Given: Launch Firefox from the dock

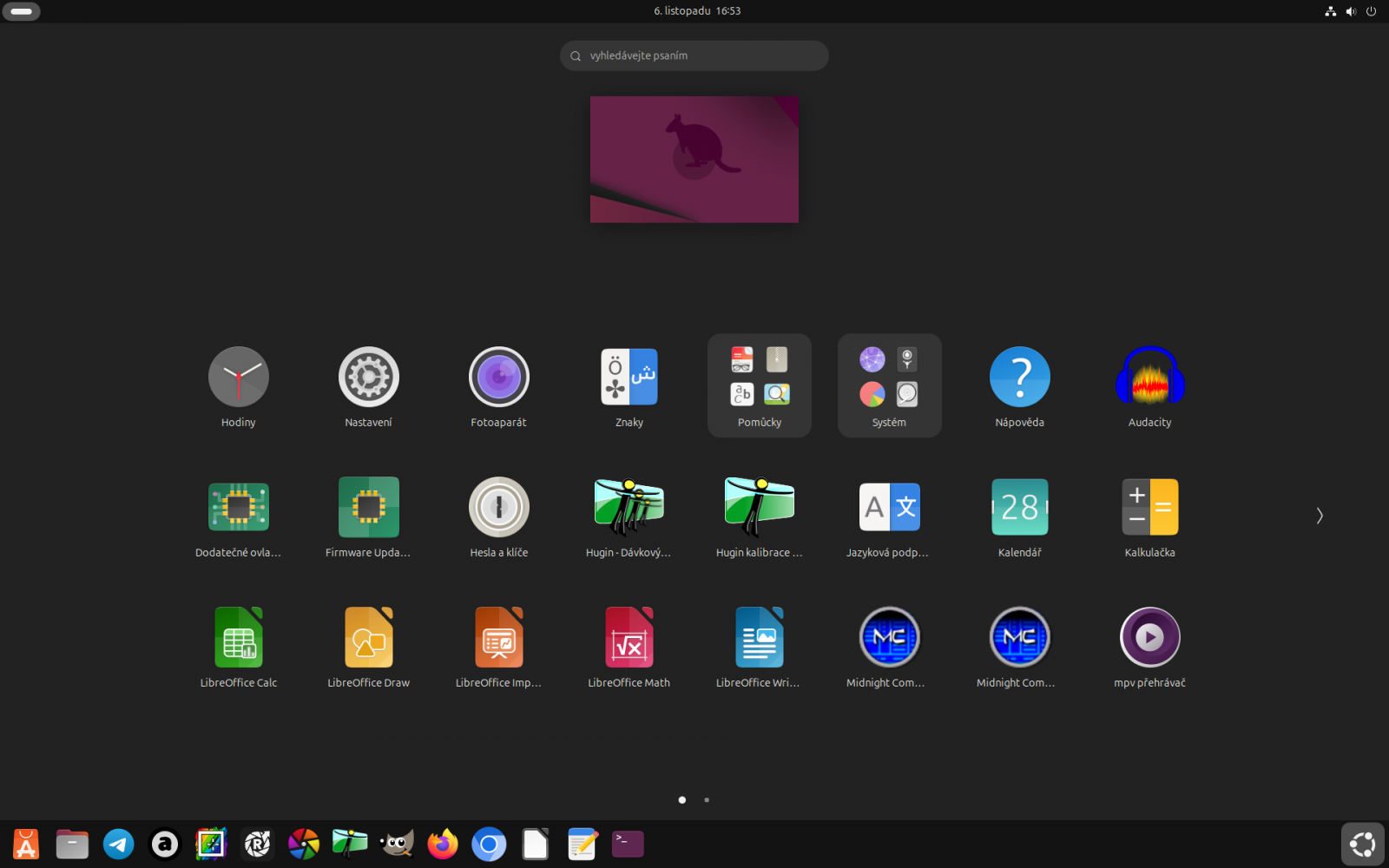Looking at the screenshot, I should [x=443, y=844].
